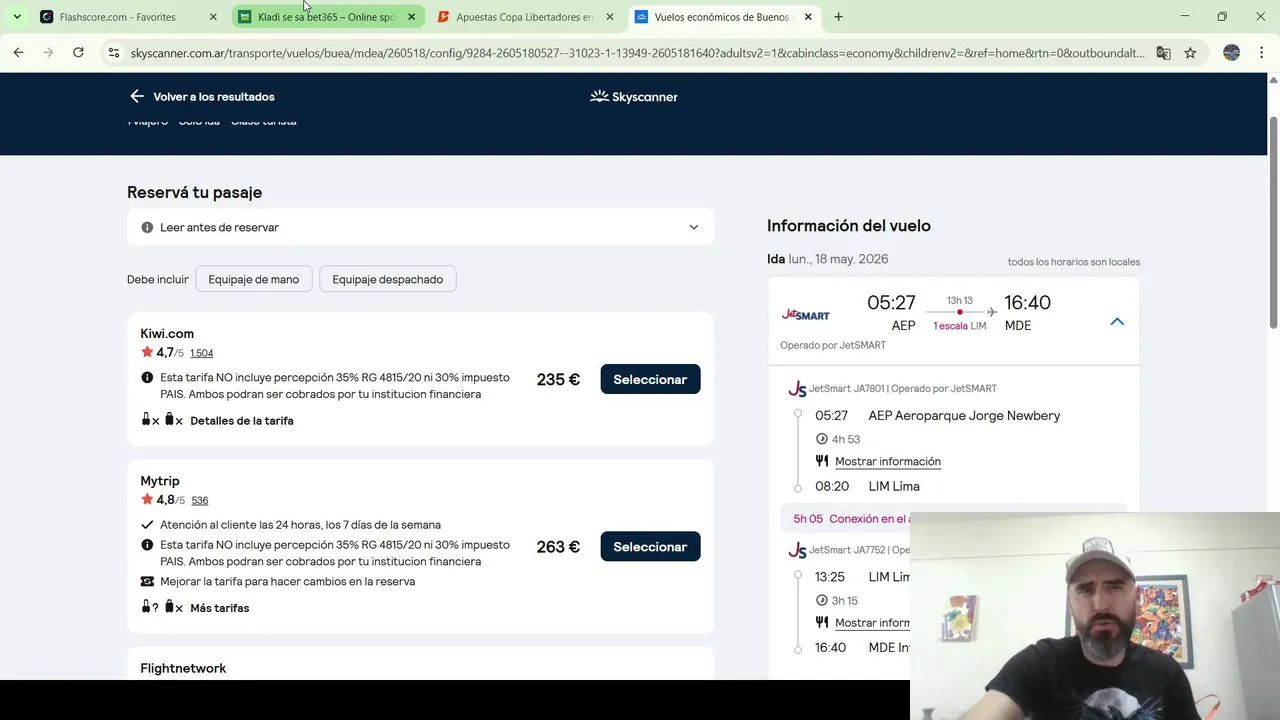
Task: Expand Leer antes de reservar section
Action: coord(420,227)
